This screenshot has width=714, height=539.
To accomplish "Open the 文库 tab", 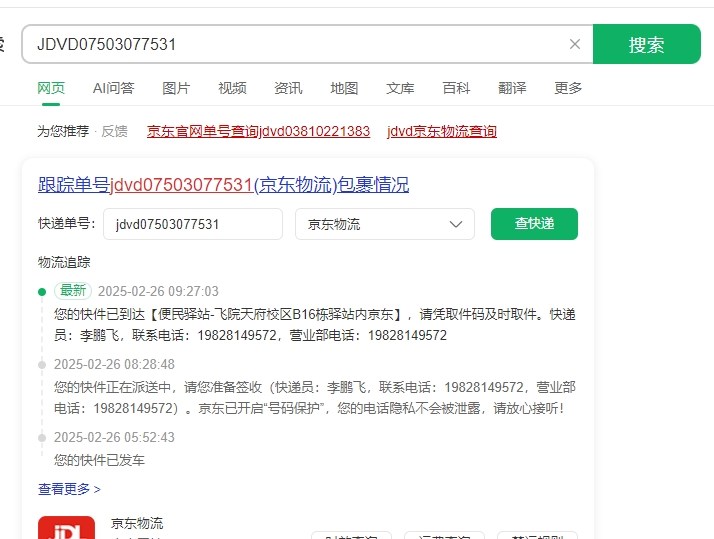I will tap(400, 88).
